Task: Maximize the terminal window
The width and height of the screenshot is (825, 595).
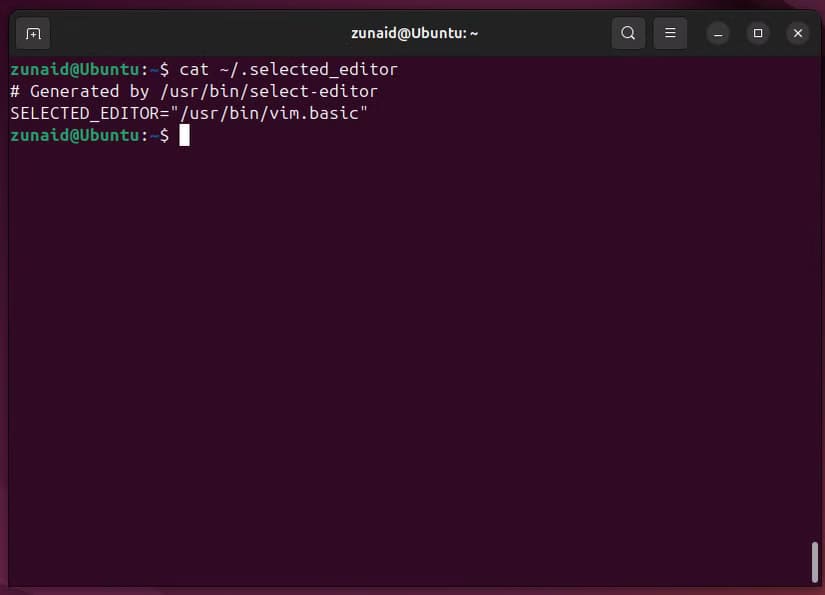Action: pos(758,33)
